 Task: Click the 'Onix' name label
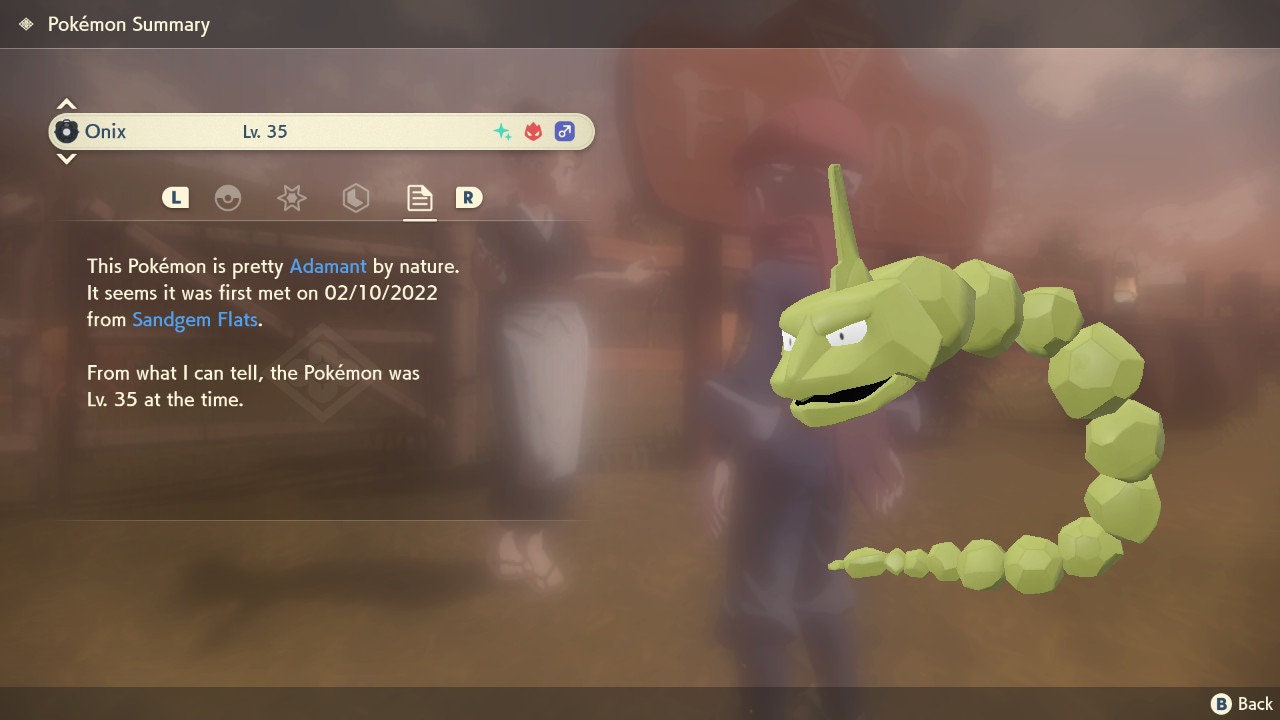(x=105, y=131)
